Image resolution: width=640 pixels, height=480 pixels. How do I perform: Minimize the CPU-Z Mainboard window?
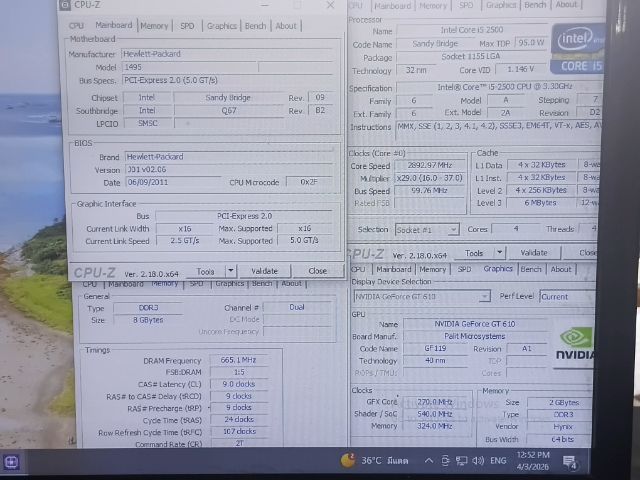pos(265,5)
